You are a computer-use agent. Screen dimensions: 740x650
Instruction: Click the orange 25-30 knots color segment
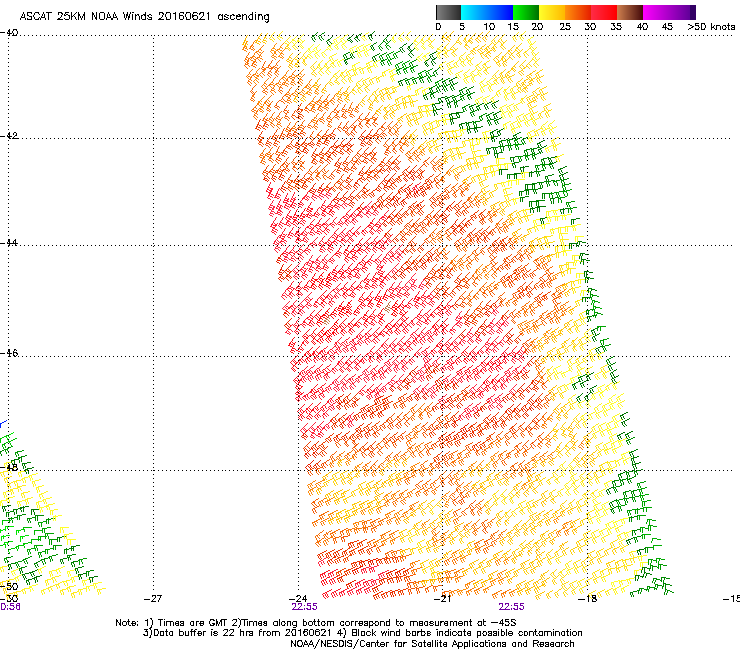pos(578,12)
